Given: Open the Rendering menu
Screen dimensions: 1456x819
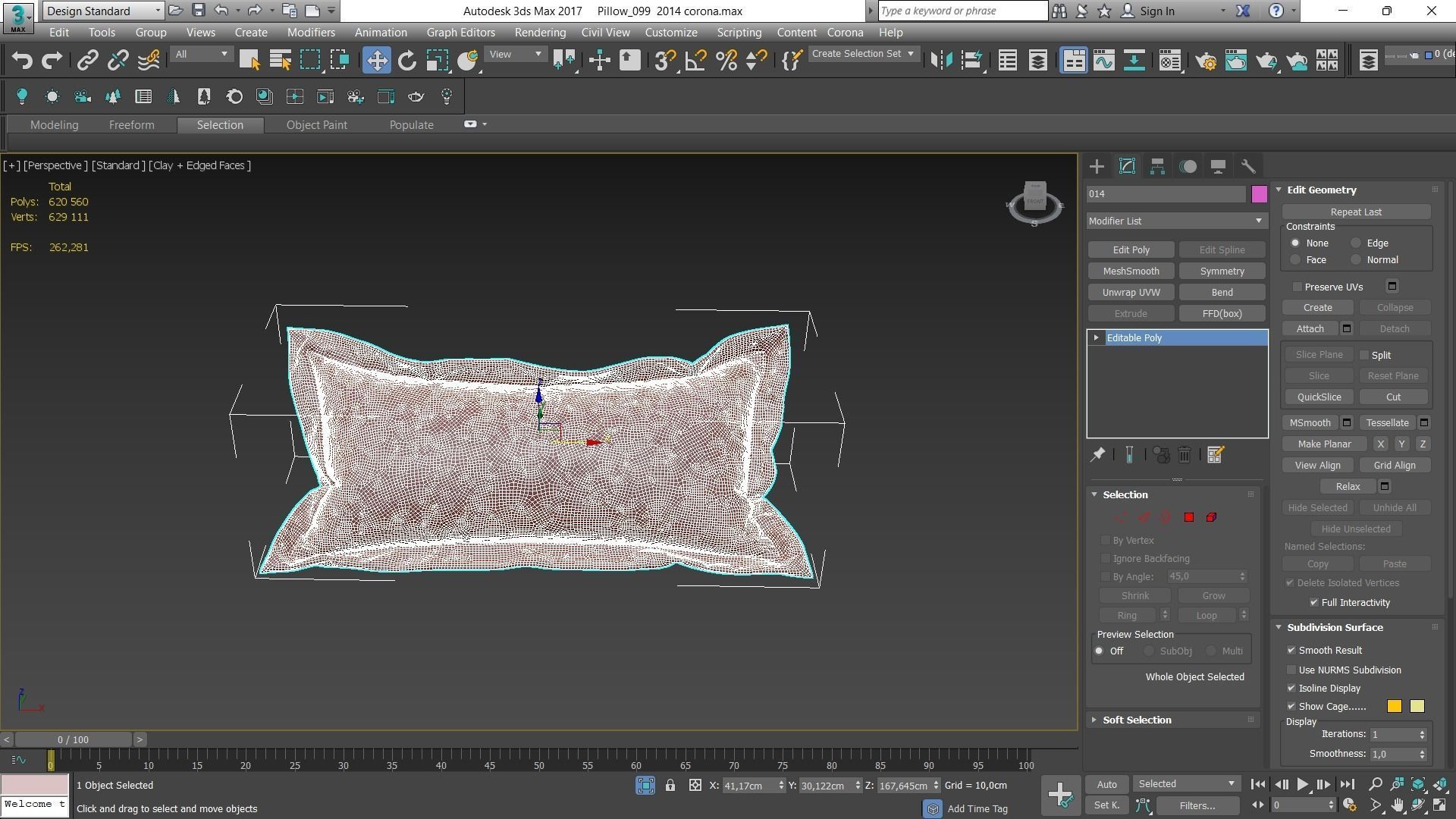Looking at the screenshot, I should click(540, 33).
